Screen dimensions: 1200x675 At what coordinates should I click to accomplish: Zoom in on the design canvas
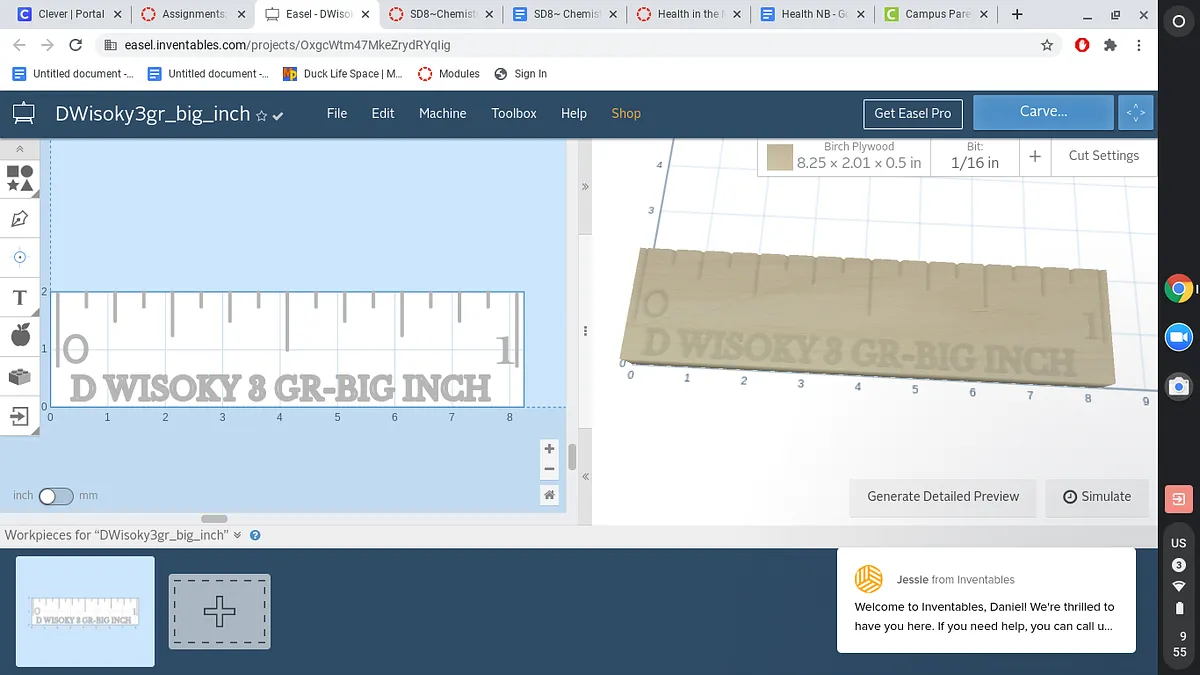point(549,449)
